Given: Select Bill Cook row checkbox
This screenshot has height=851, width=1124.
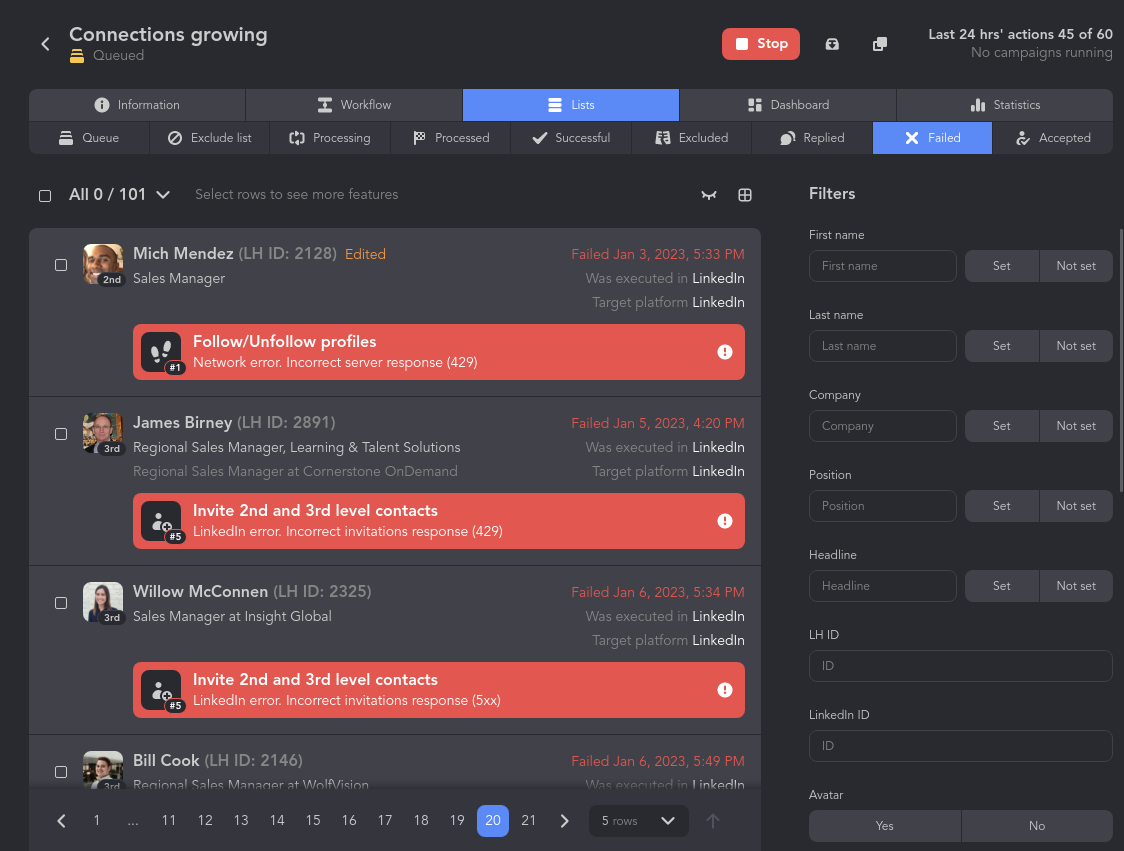Looking at the screenshot, I should click(61, 772).
